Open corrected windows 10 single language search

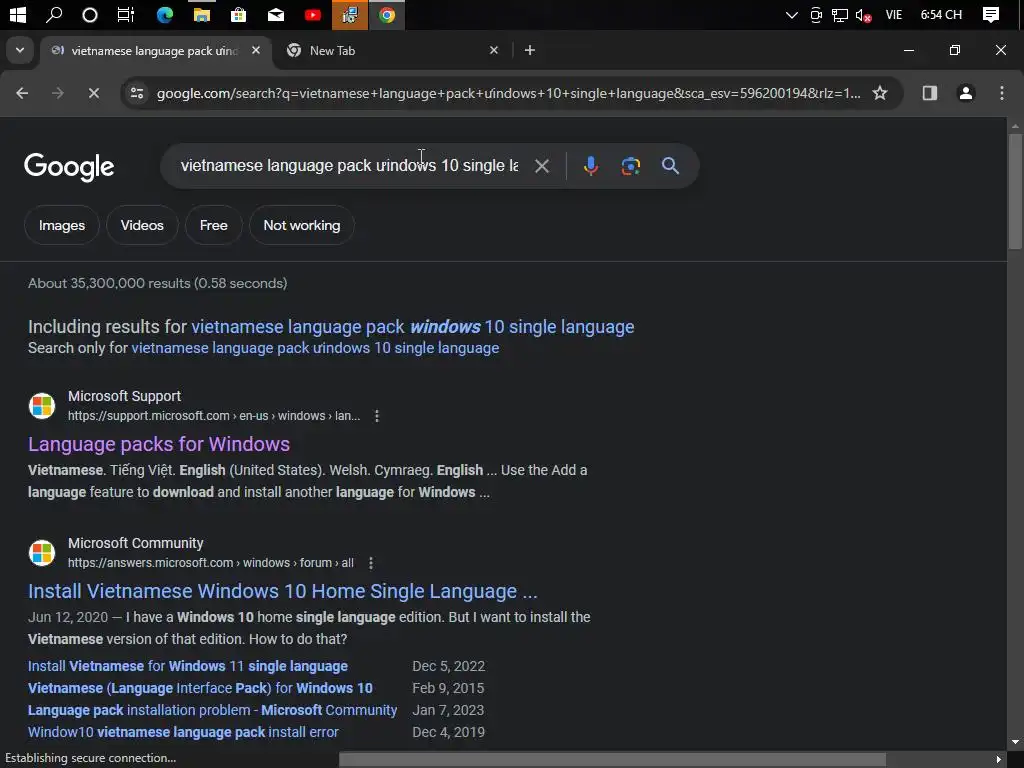pos(413,327)
